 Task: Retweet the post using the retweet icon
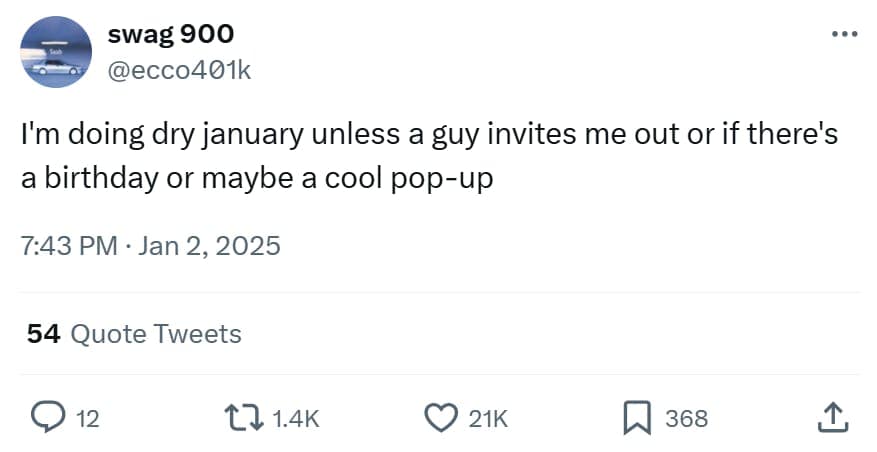(x=242, y=419)
